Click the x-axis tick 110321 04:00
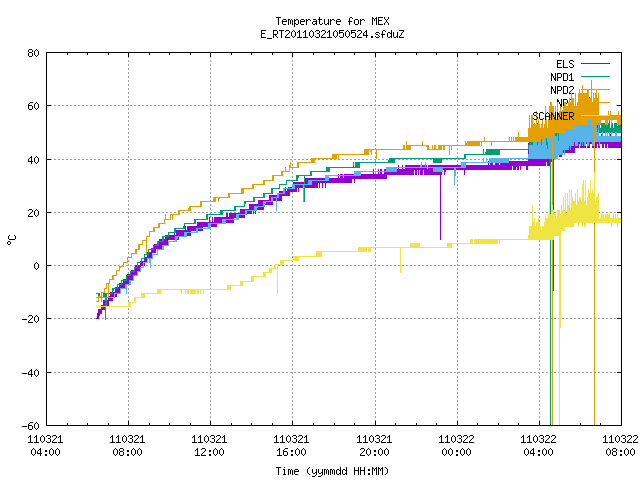The height and width of the screenshot is (480, 640). coord(45,445)
